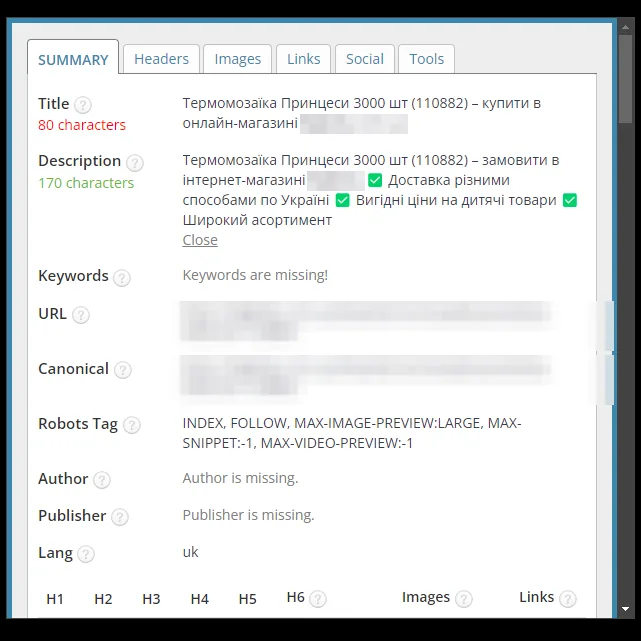Click the 'uk' language value

click(190, 552)
